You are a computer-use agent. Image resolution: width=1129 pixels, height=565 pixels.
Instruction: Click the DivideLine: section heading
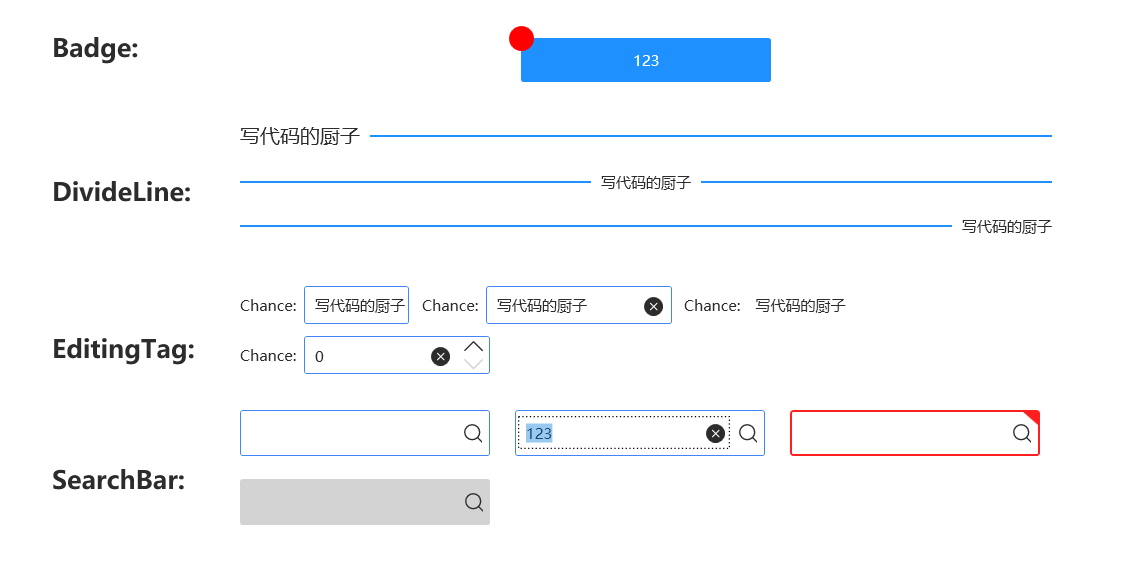click(x=122, y=192)
